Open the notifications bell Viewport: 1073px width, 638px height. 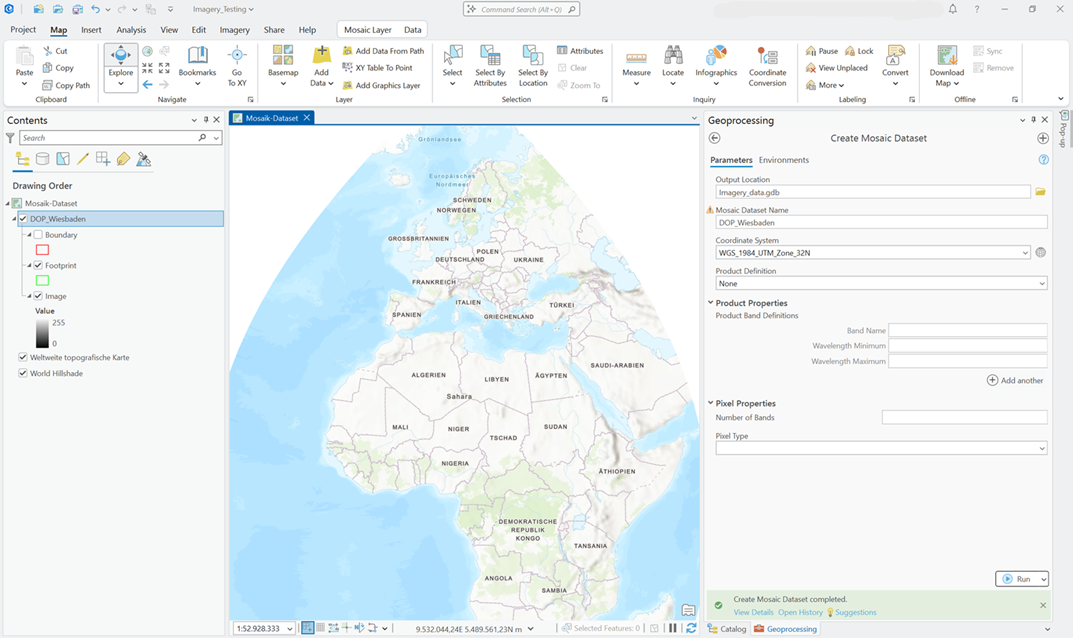tap(953, 10)
